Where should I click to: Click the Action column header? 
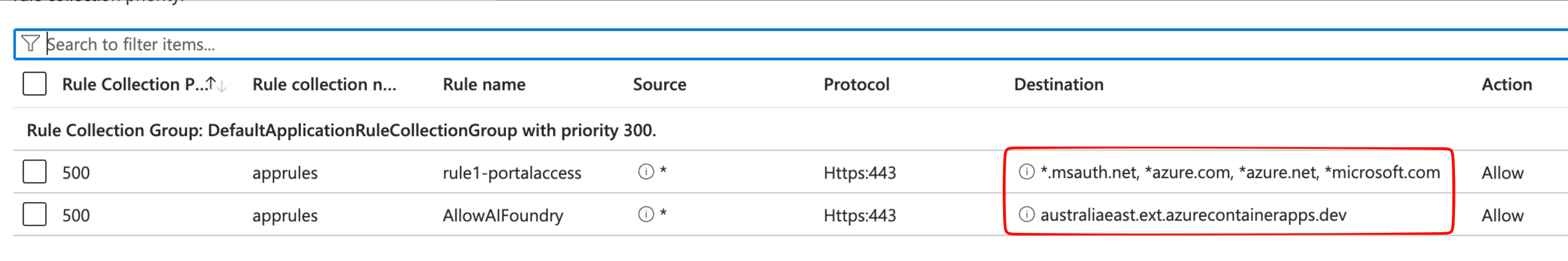(x=1506, y=84)
